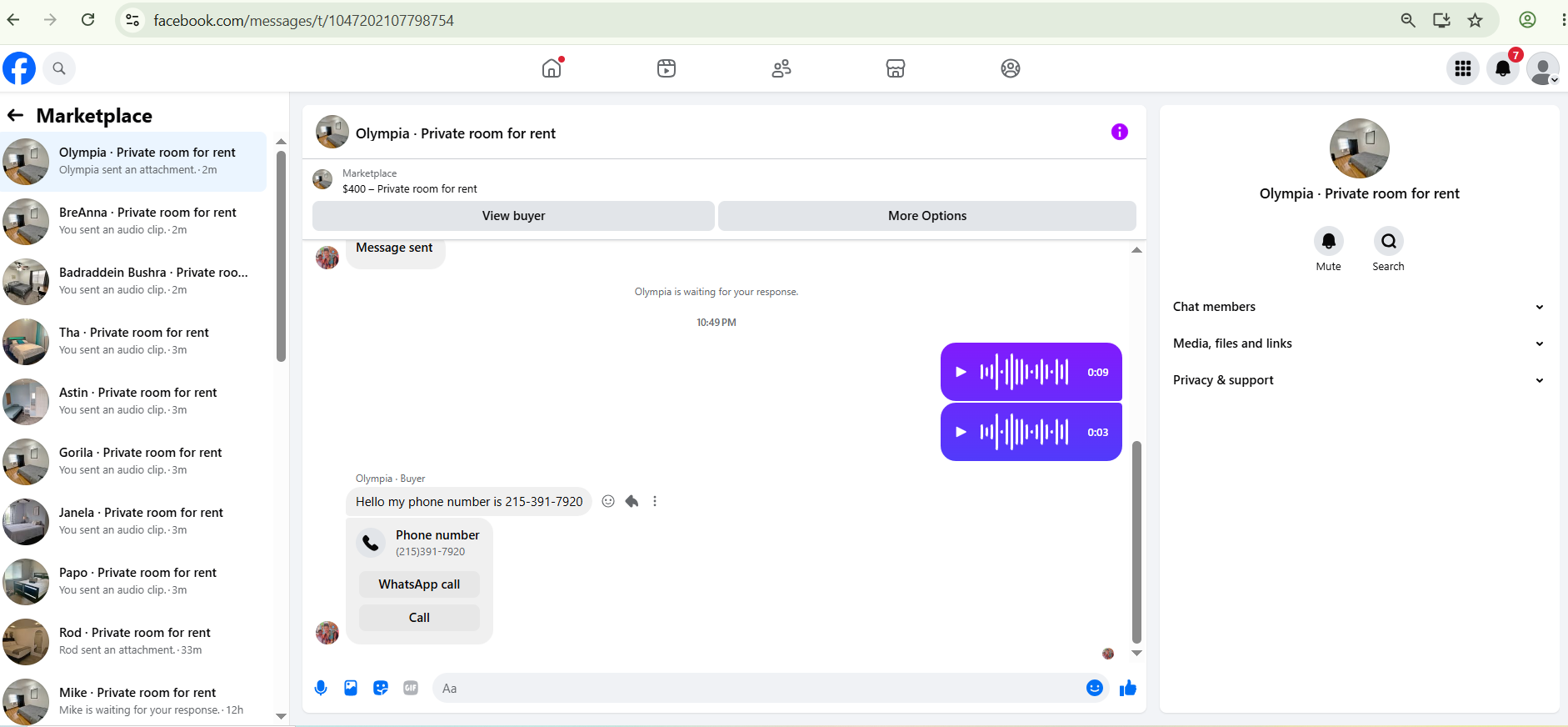Mute this conversation with bell icon
The image size is (1568, 727).
point(1329,241)
